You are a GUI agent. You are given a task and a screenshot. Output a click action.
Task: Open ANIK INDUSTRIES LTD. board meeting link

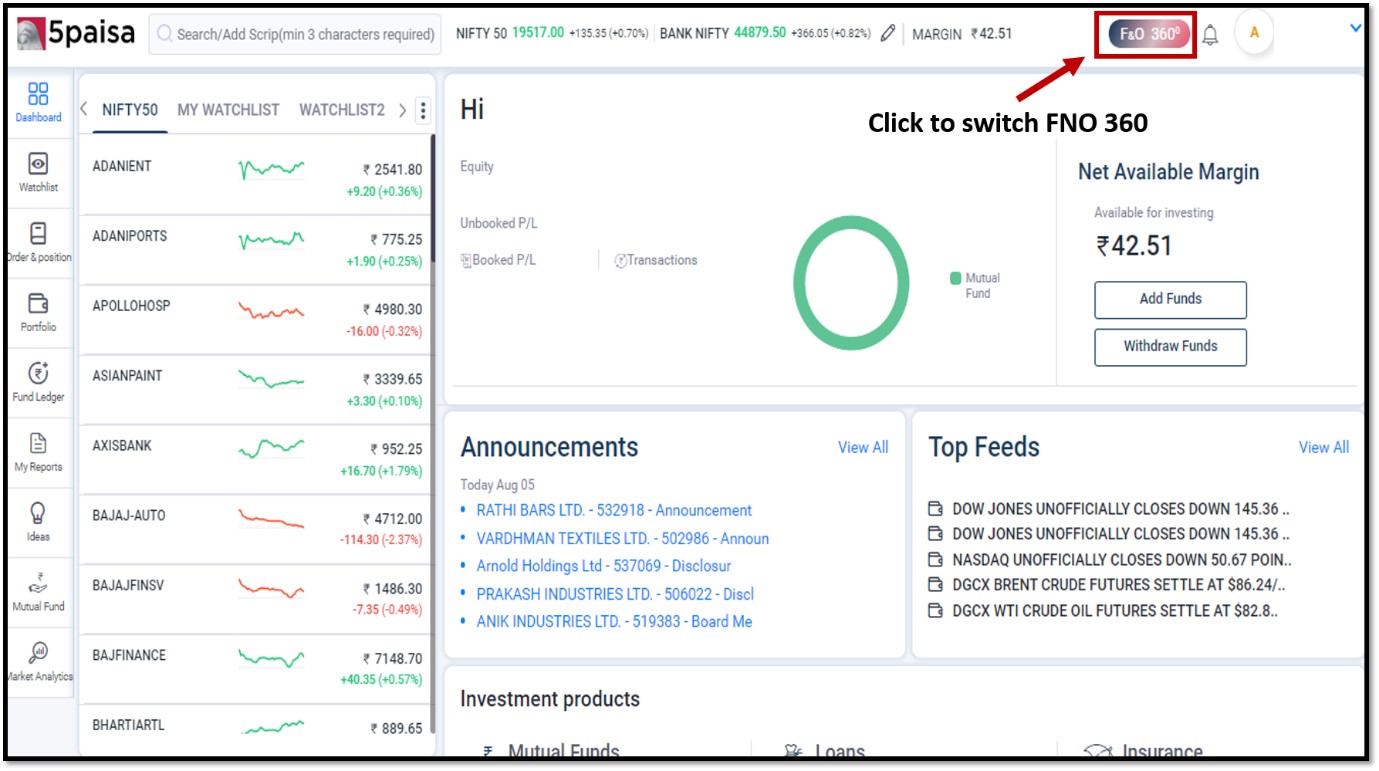(614, 621)
